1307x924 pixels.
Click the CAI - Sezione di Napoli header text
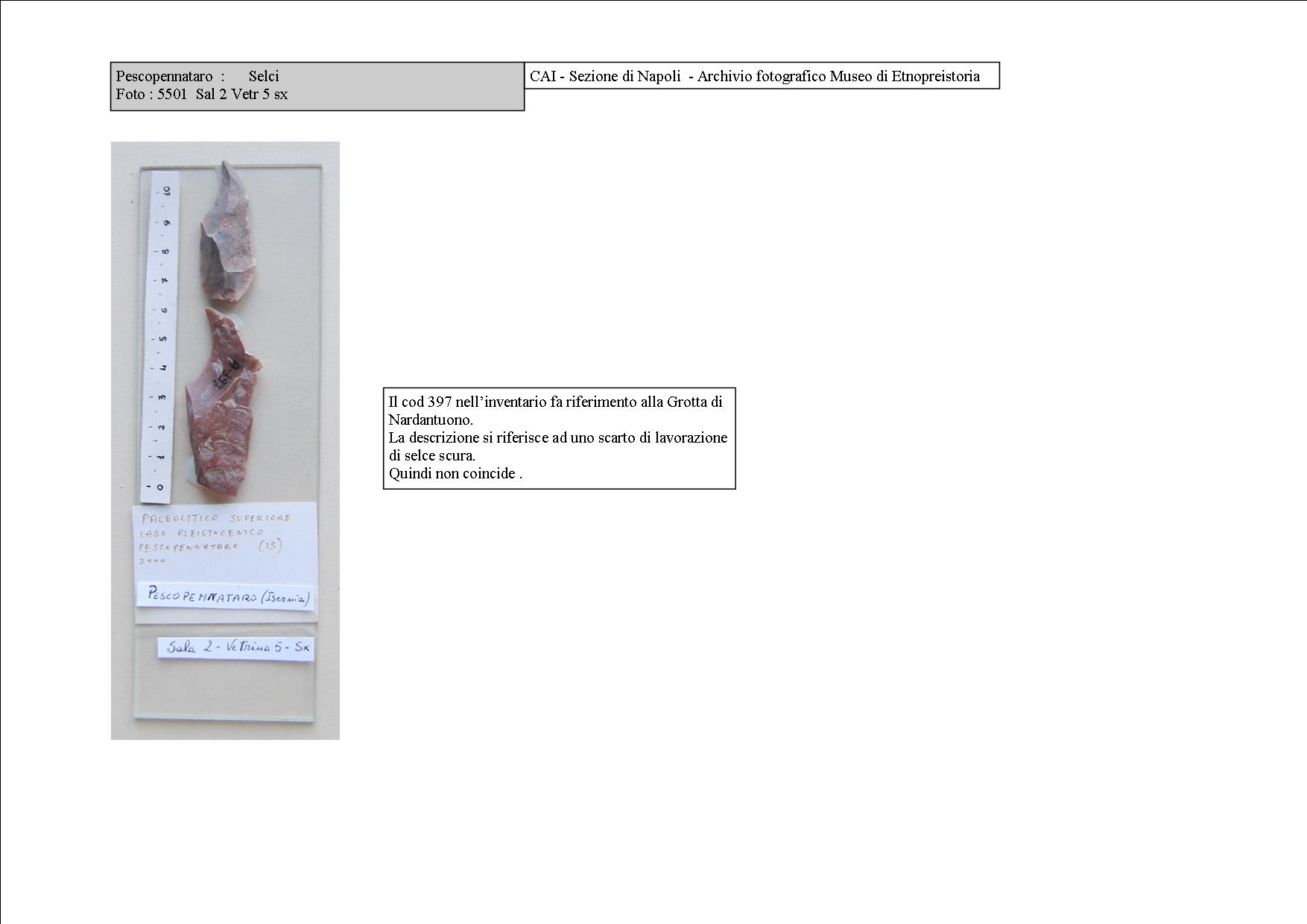(x=755, y=76)
